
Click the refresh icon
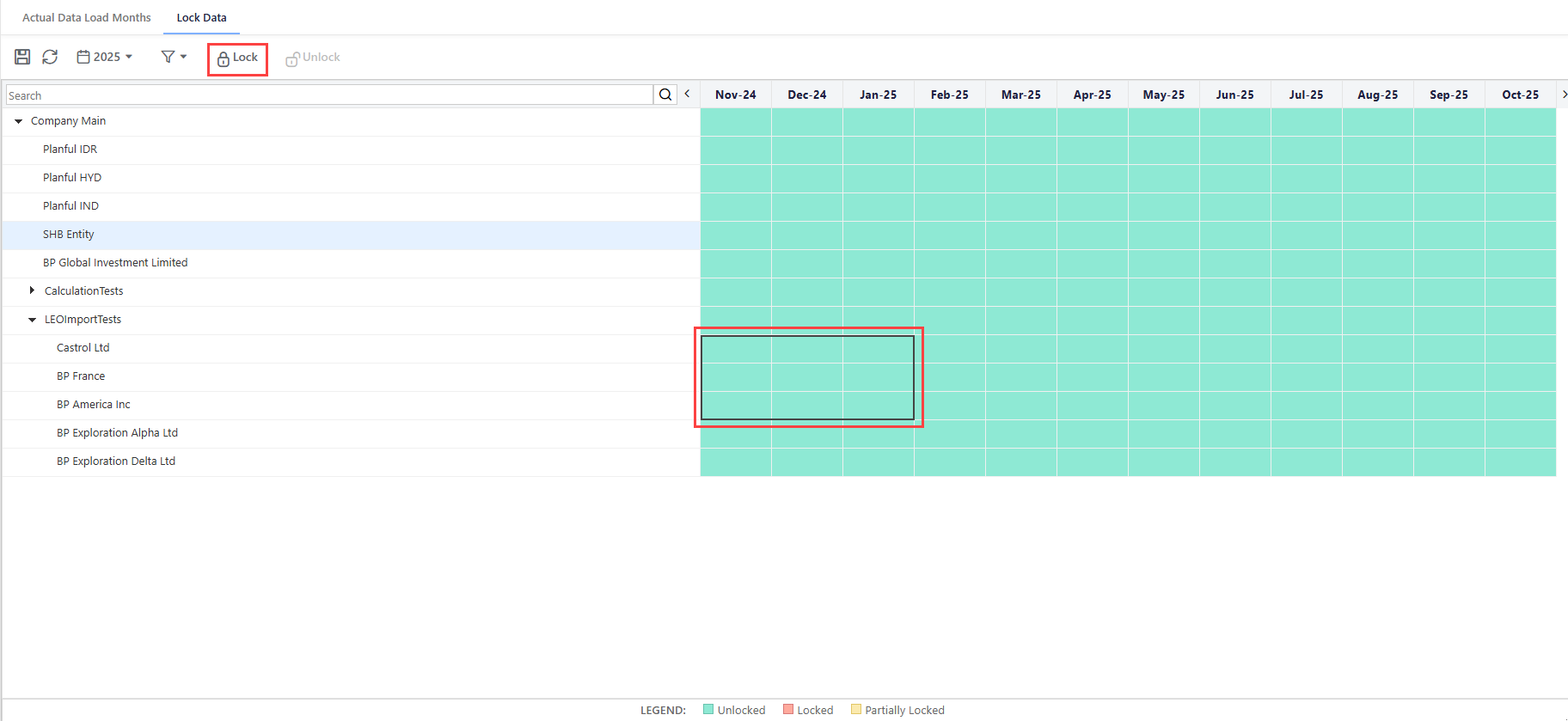50,57
